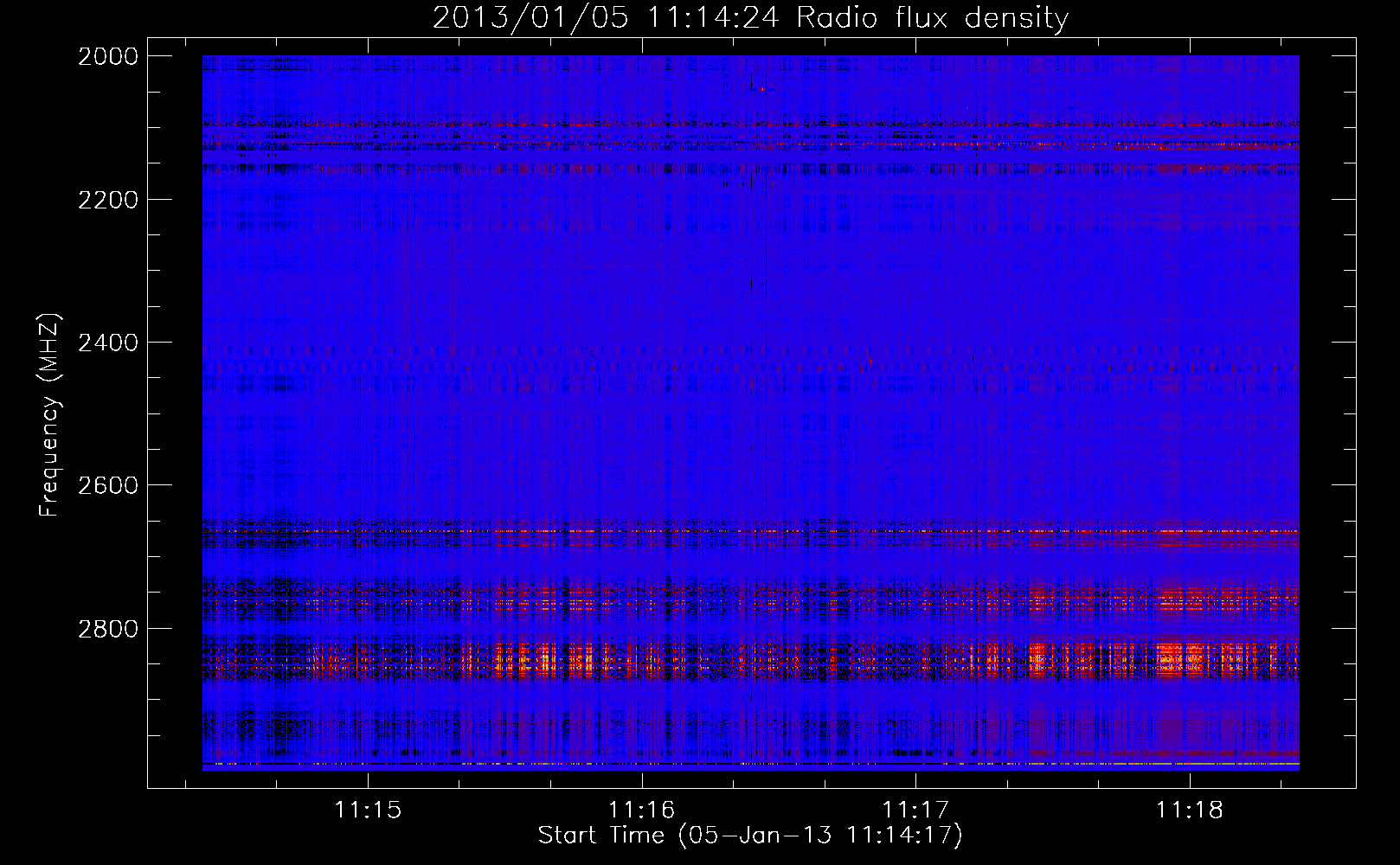Image resolution: width=1400 pixels, height=865 pixels.
Task: Click the 'Frequency (MHZ)' y-axis label
Action: point(50,415)
